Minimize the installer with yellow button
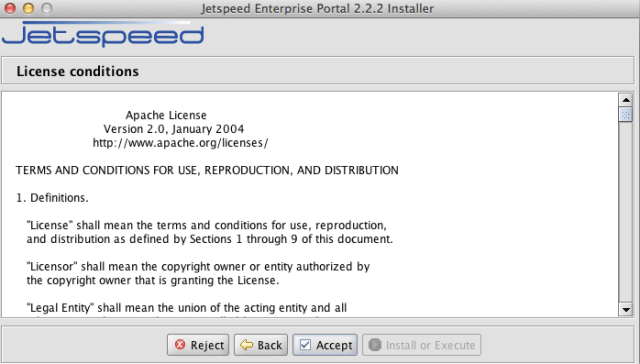 [28, 8]
